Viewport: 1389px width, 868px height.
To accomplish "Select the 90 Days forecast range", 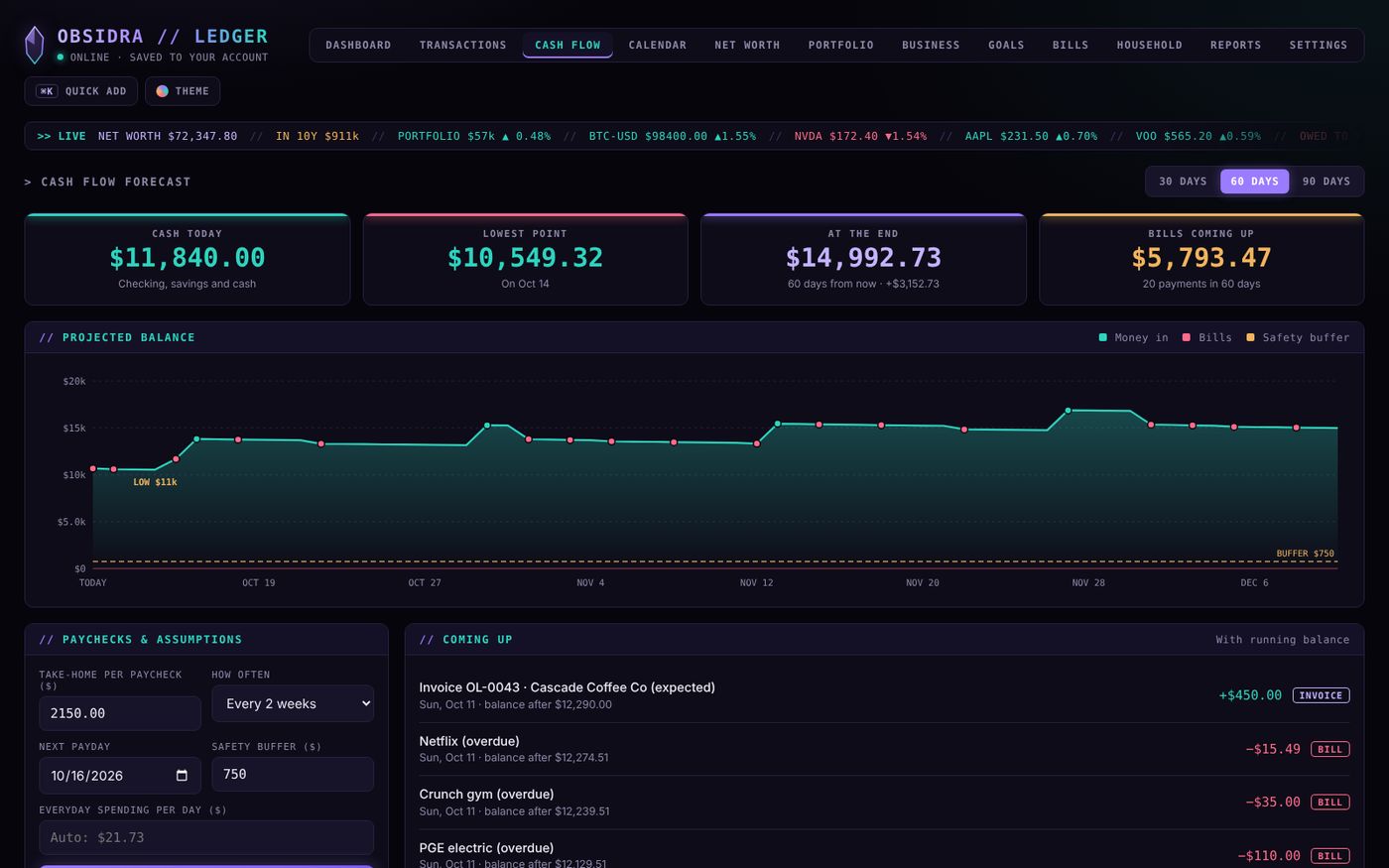I will [x=1326, y=182].
